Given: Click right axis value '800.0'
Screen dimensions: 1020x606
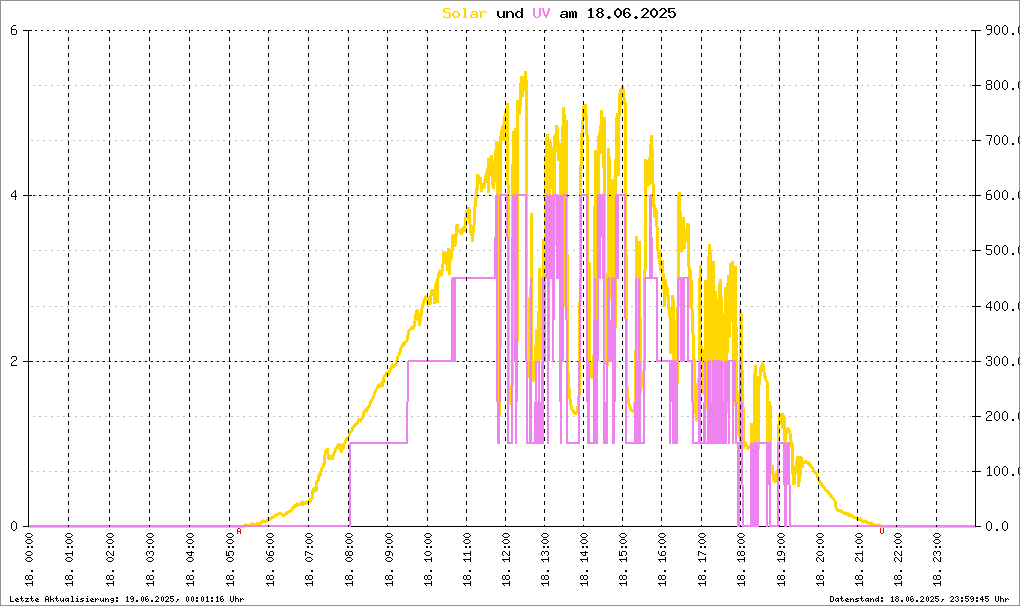Looking at the screenshot, I should click(1001, 86).
